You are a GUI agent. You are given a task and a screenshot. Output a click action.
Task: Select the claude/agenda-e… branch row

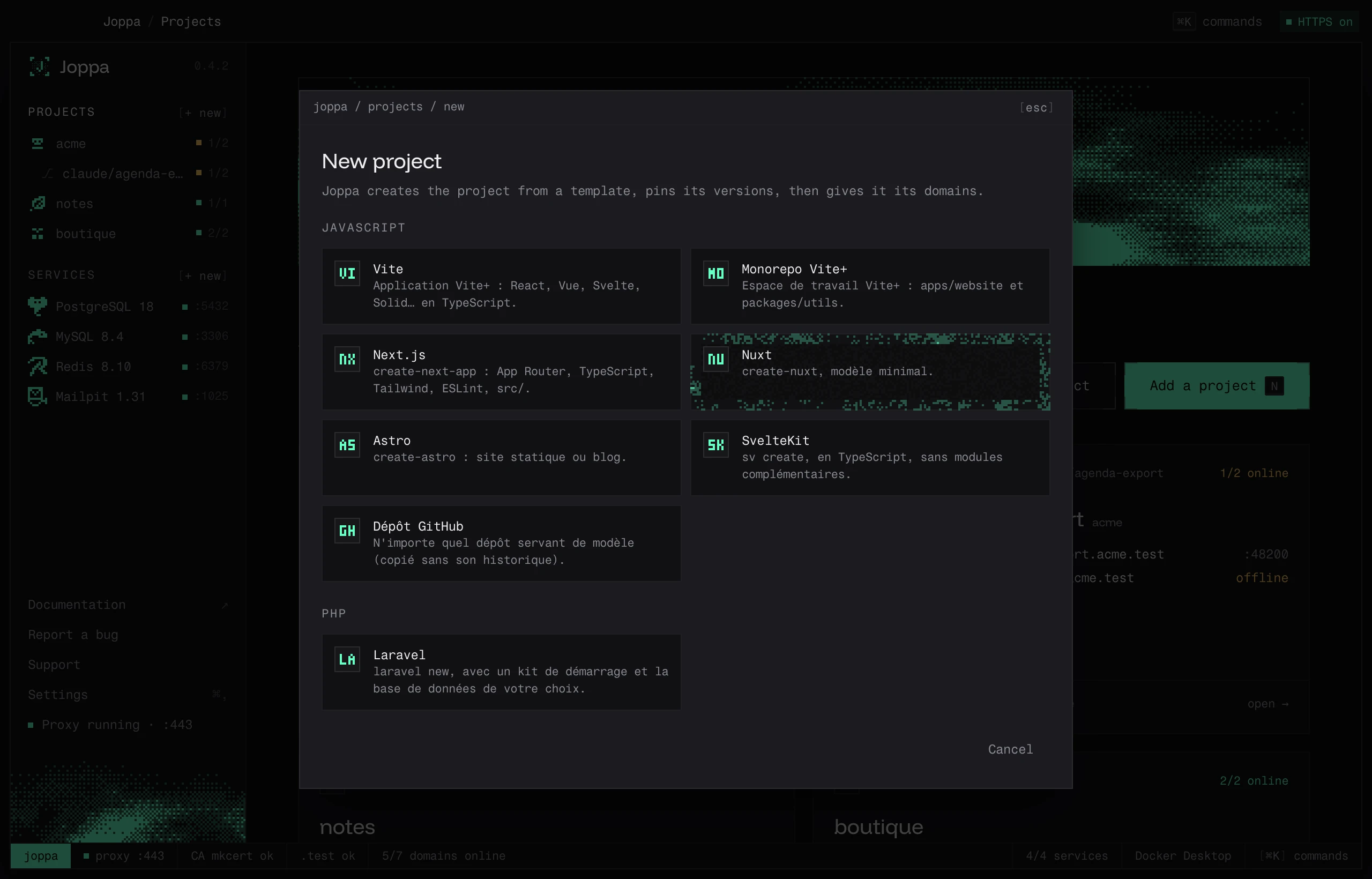pos(129,174)
